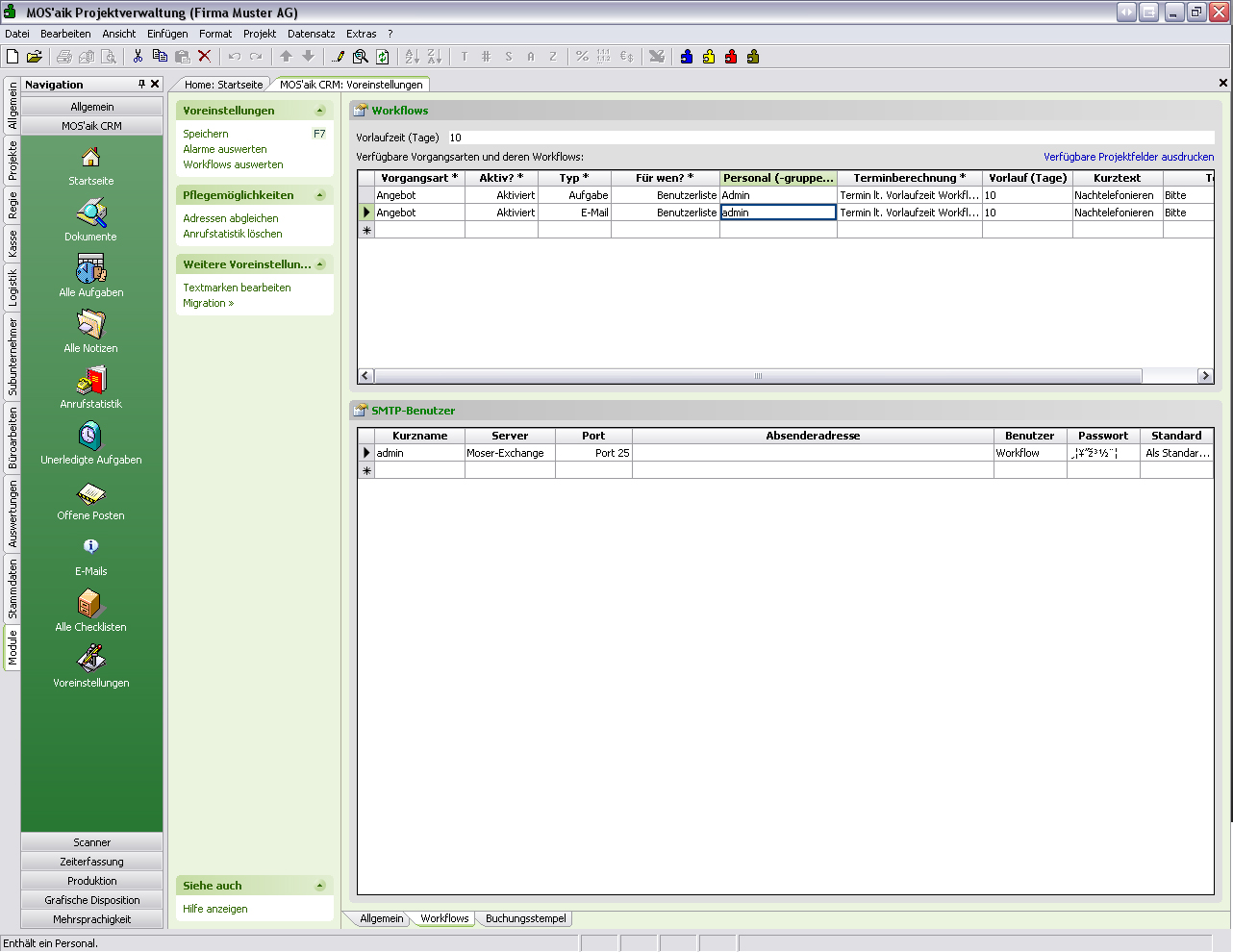Click the refresh icon in the toolbar
The height and width of the screenshot is (952, 1233).
point(383,57)
